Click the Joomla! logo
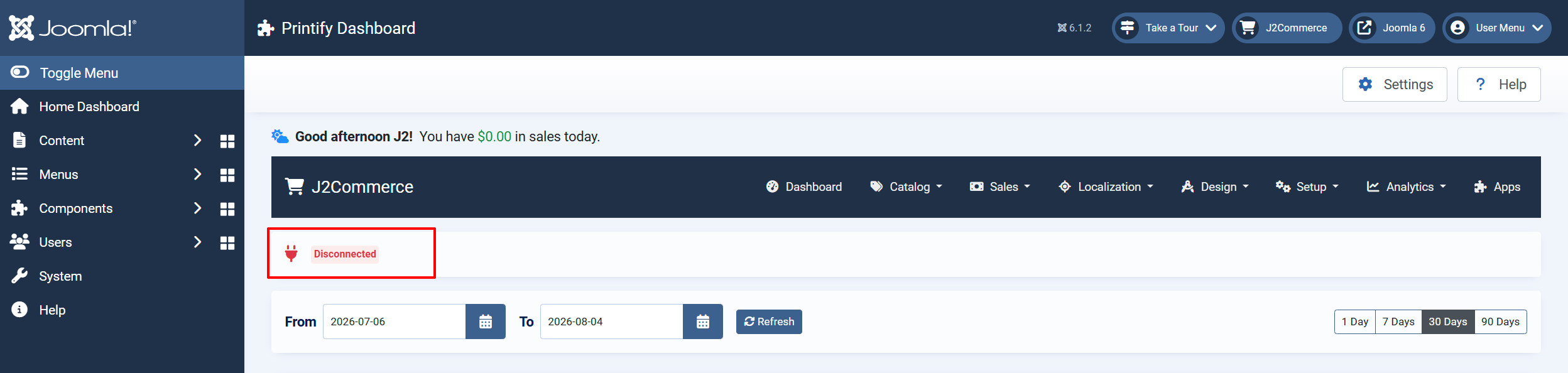This screenshot has height=373, width=1568. point(72,28)
